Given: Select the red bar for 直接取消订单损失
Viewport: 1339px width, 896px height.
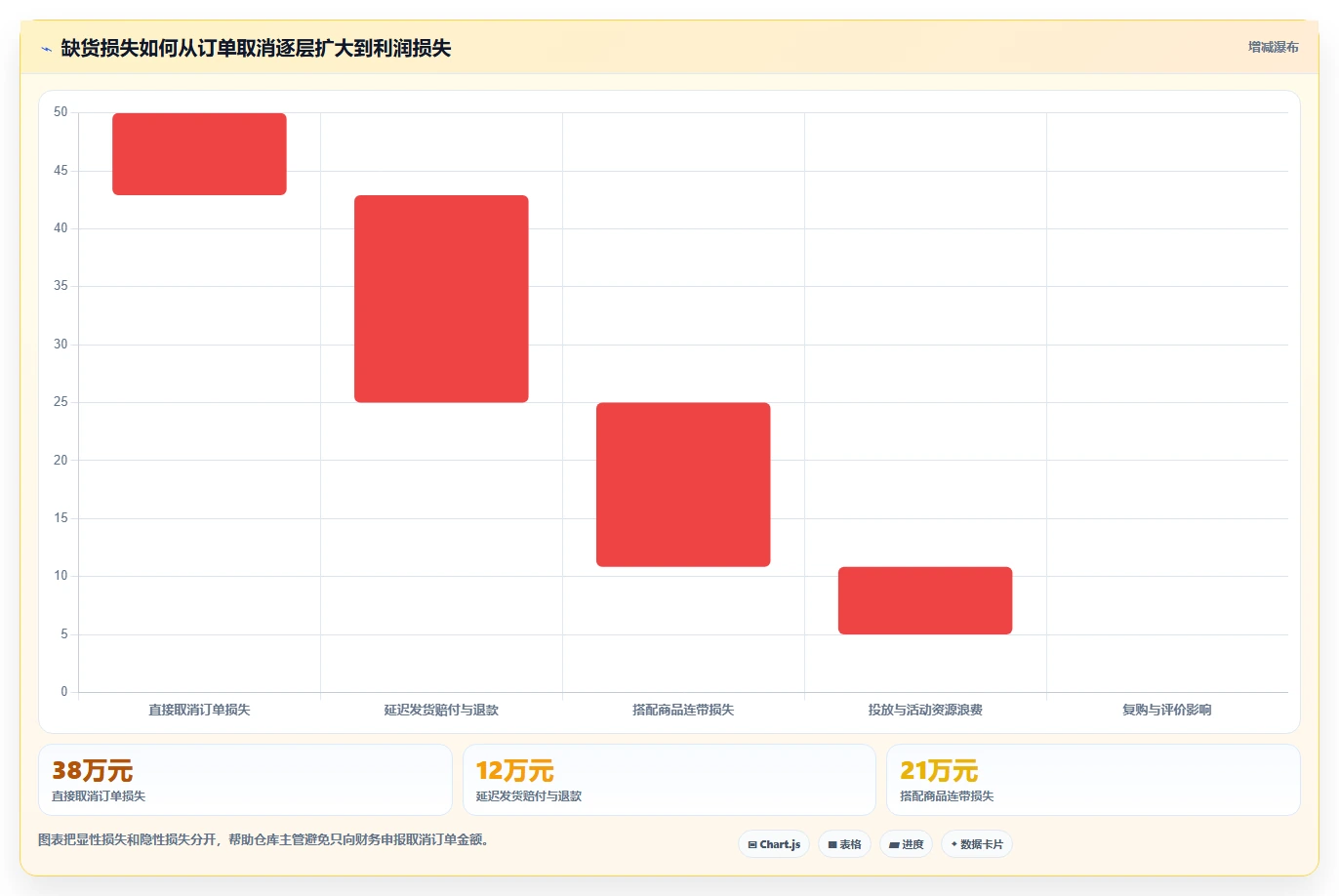Looking at the screenshot, I should [x=199, y=154].
